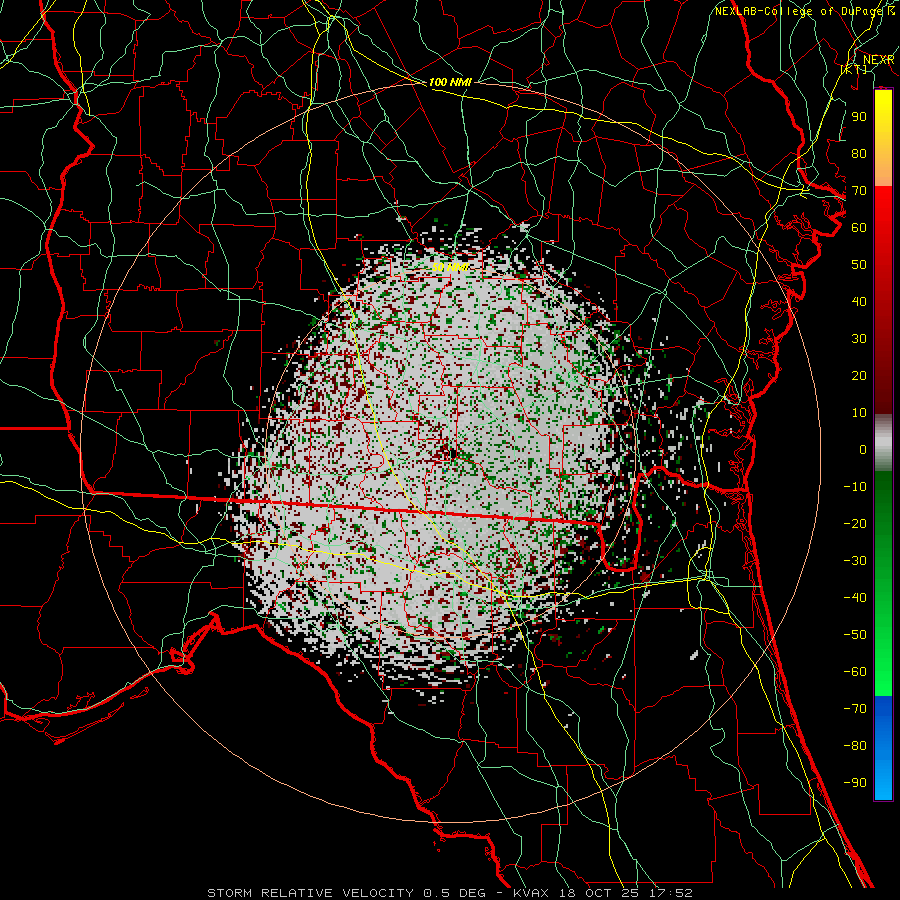Click the -90 value on the velocity scale
This screenshot has height=900, width=900.
[x=855, y=783]
